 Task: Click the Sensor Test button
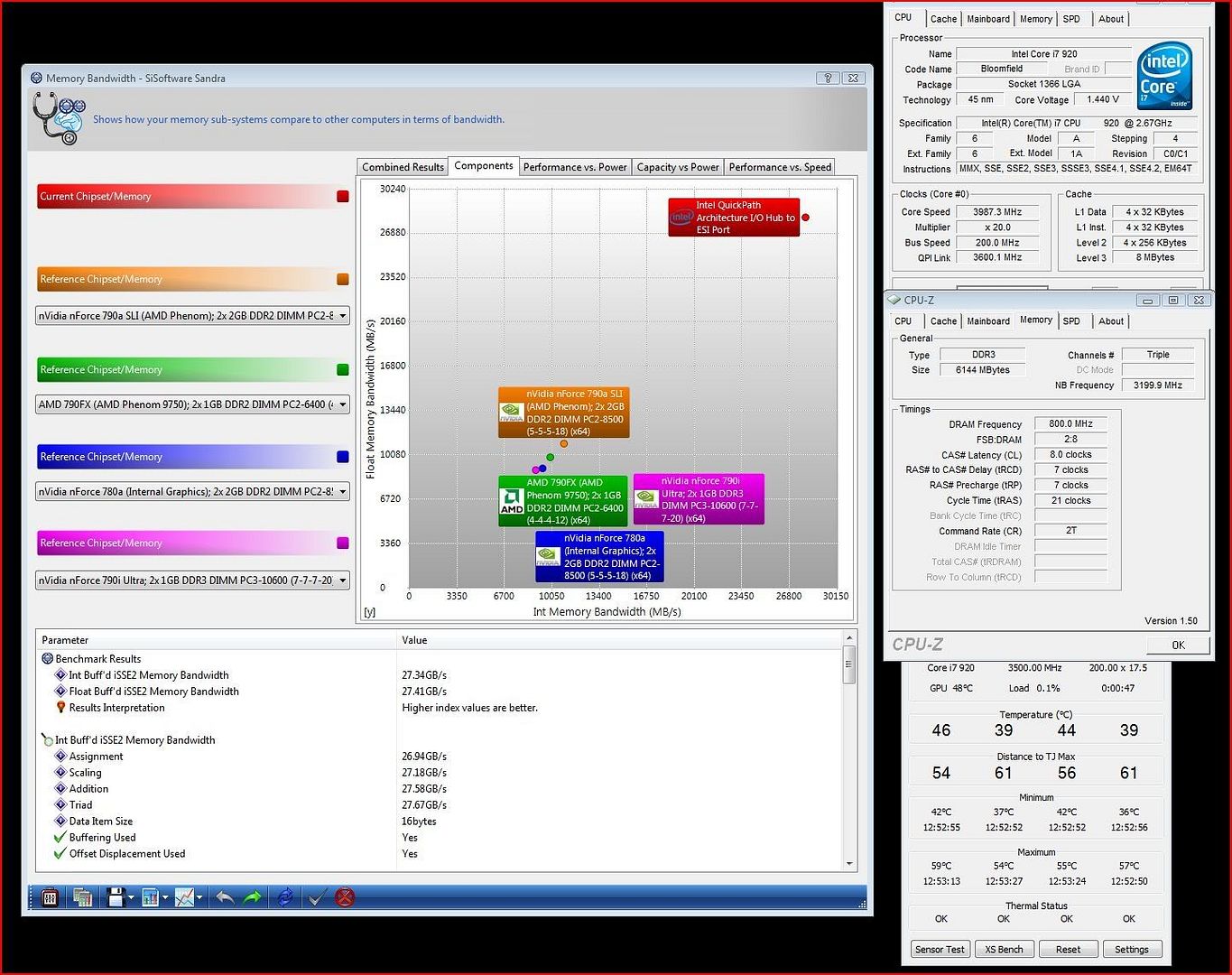pyautogui.click(x=940, y=949)
